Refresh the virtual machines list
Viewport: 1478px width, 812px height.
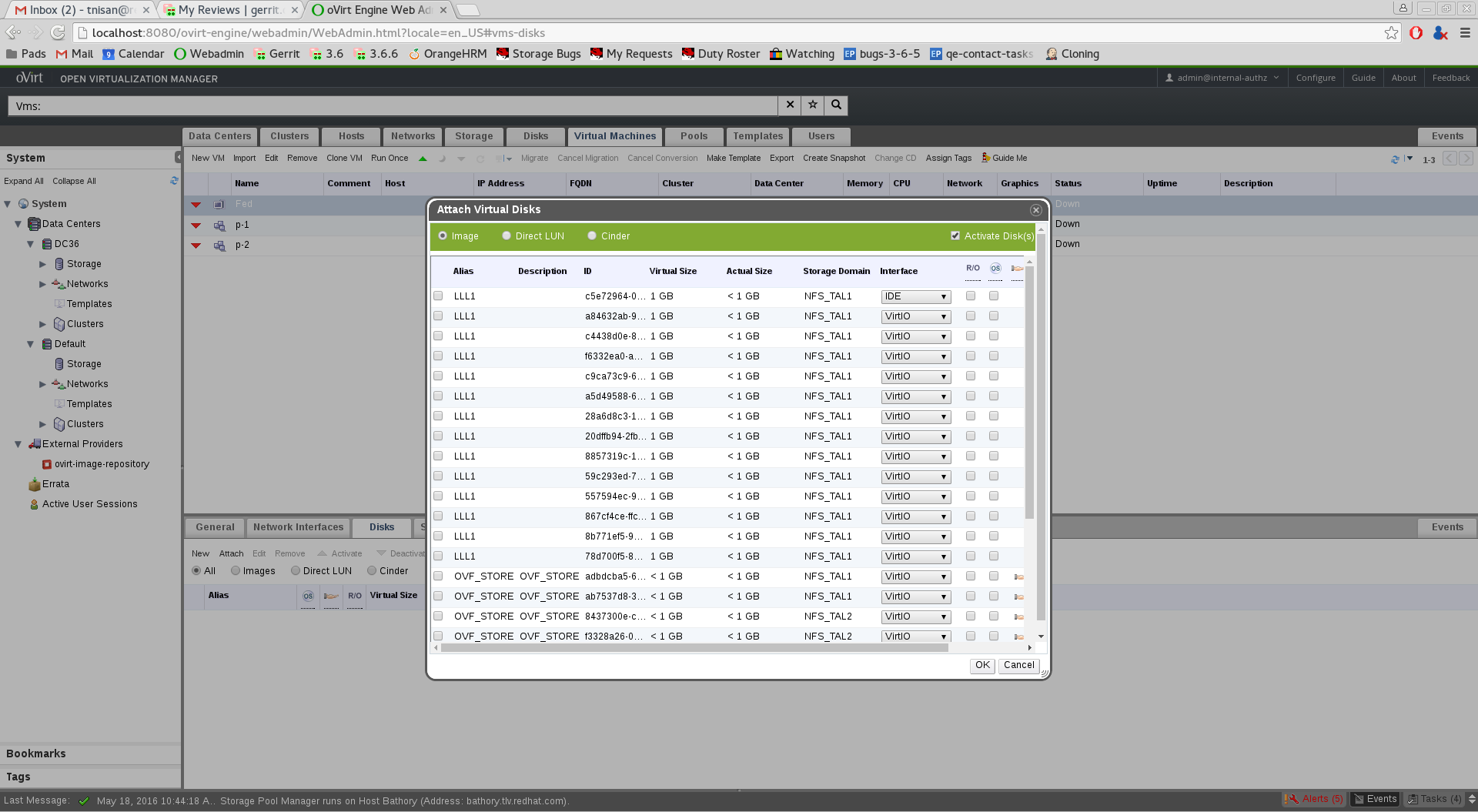1395,159
